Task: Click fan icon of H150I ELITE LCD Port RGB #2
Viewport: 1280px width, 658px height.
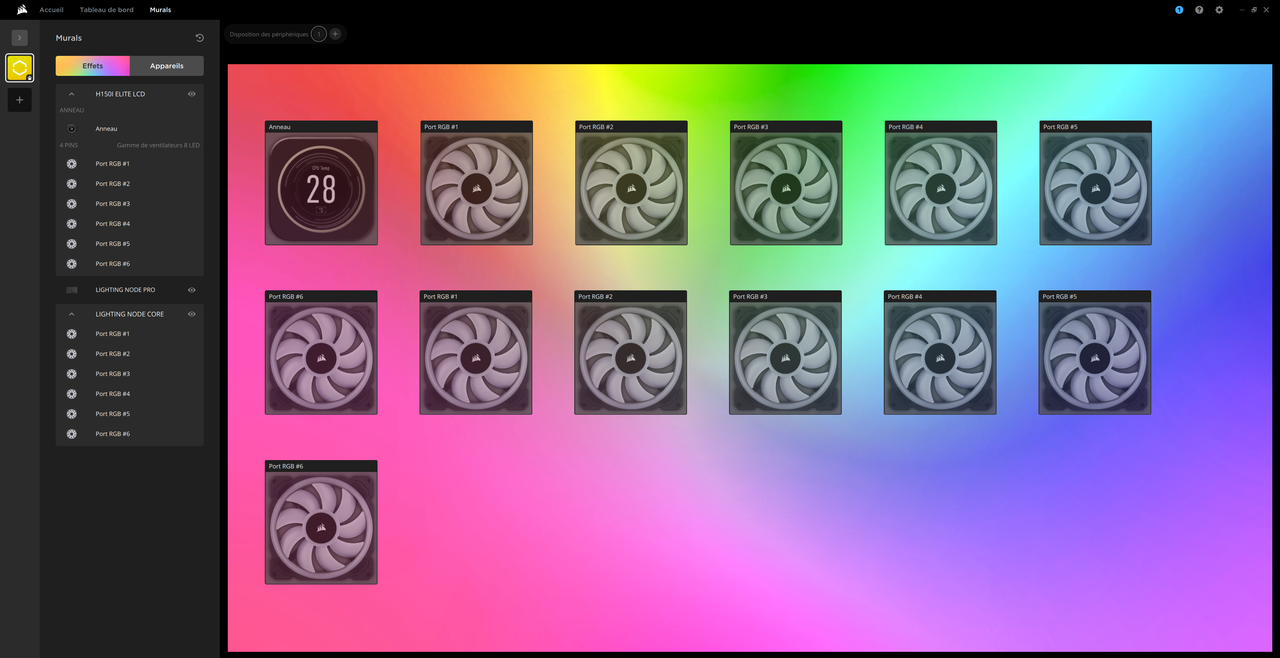Action: (x=71, y=183)
